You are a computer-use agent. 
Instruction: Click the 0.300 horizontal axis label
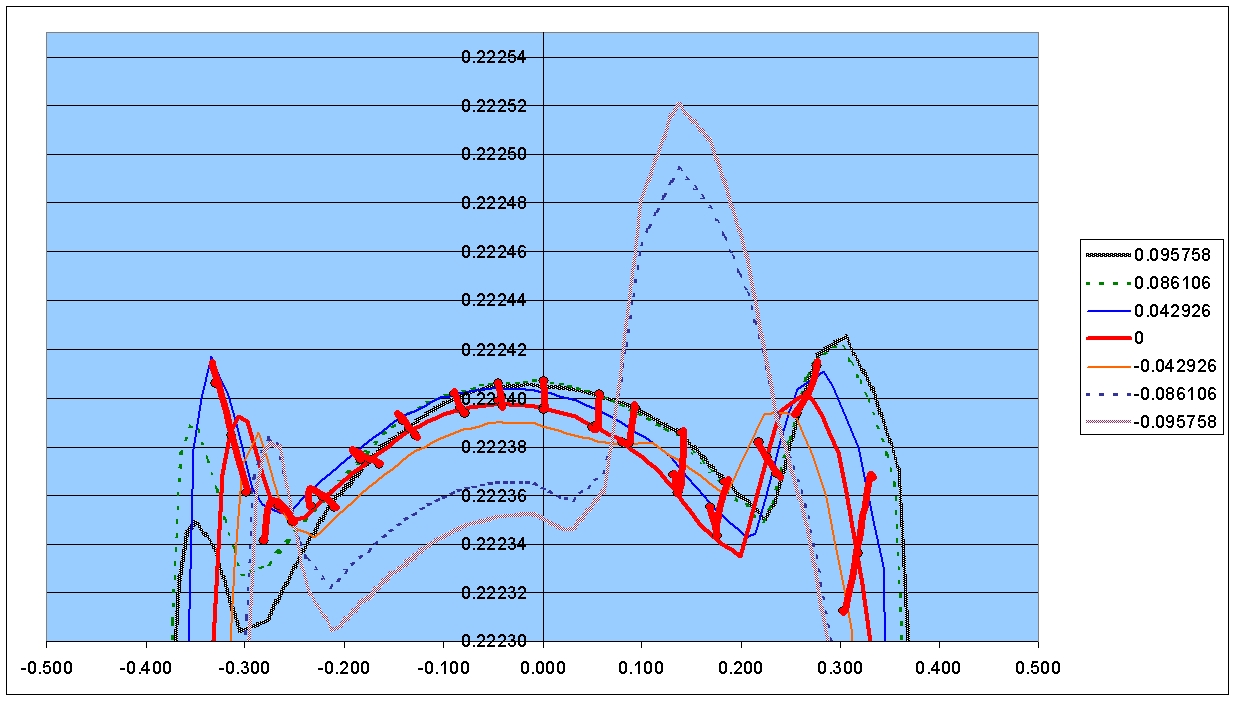pos(840,664)
